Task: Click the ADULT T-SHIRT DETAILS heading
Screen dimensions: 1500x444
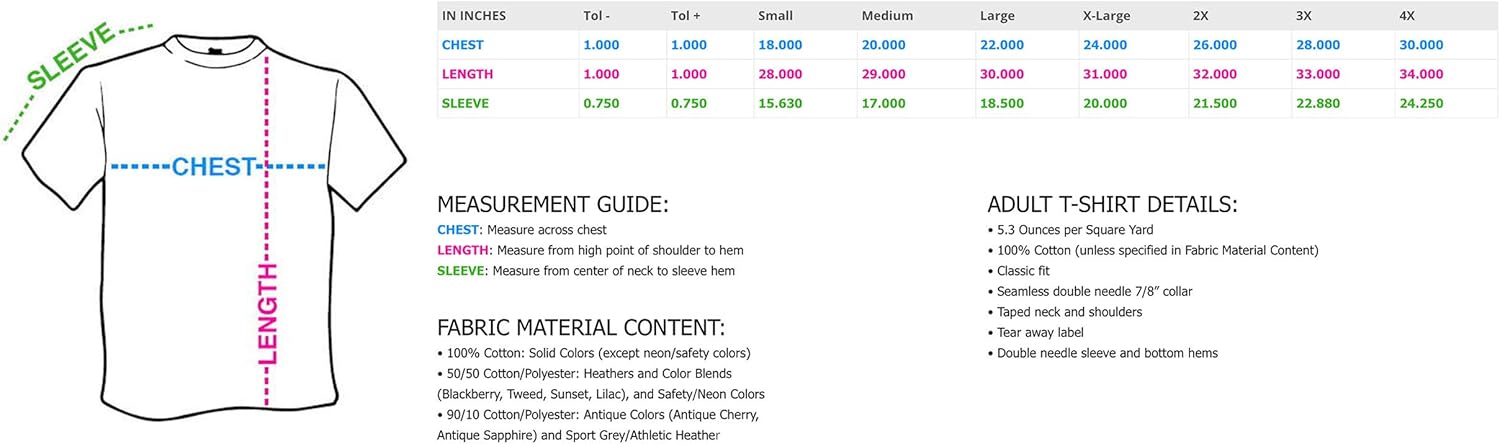Action: 1112,205
